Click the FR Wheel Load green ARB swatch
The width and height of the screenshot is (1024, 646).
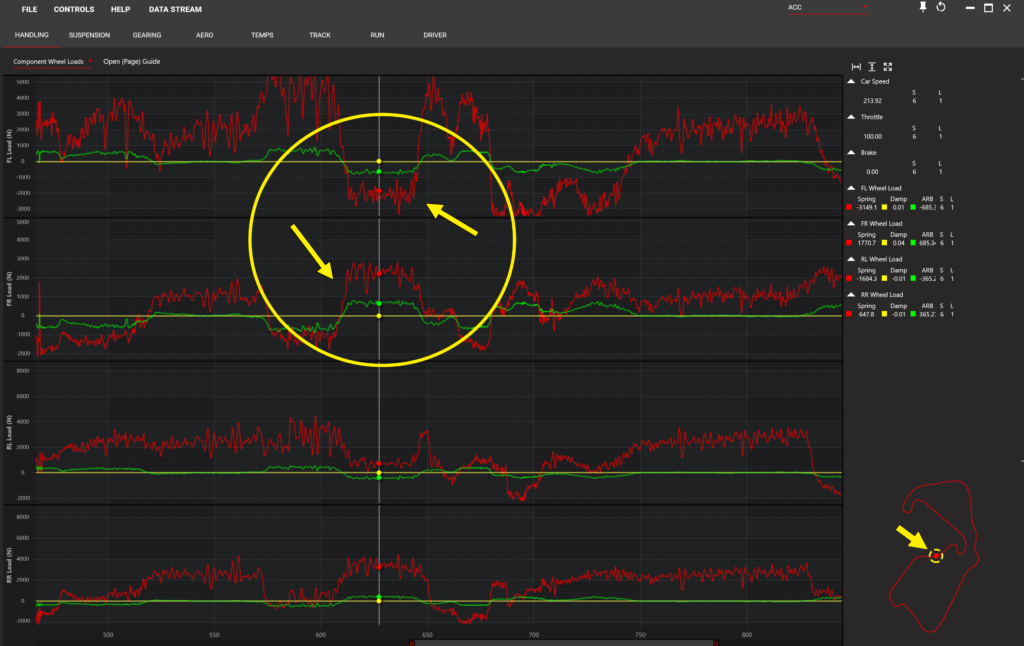(913, 243)
